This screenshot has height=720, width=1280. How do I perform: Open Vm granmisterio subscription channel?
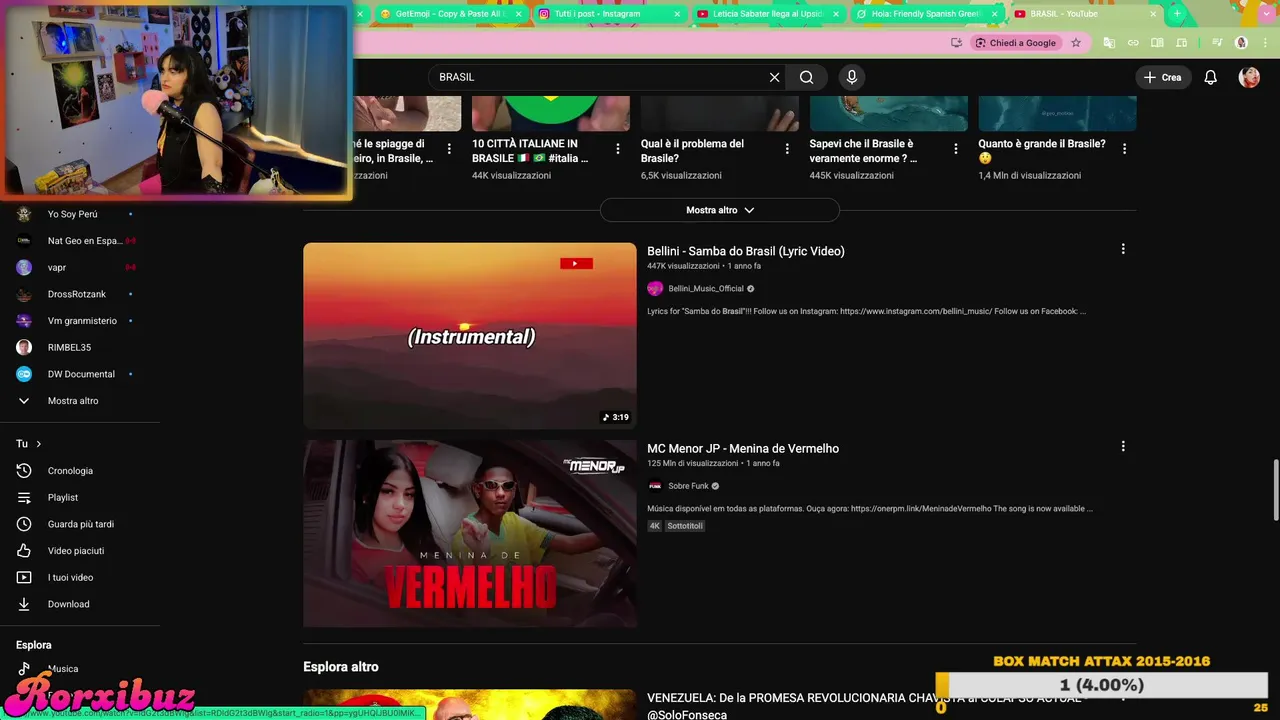(x=80, y=321)
